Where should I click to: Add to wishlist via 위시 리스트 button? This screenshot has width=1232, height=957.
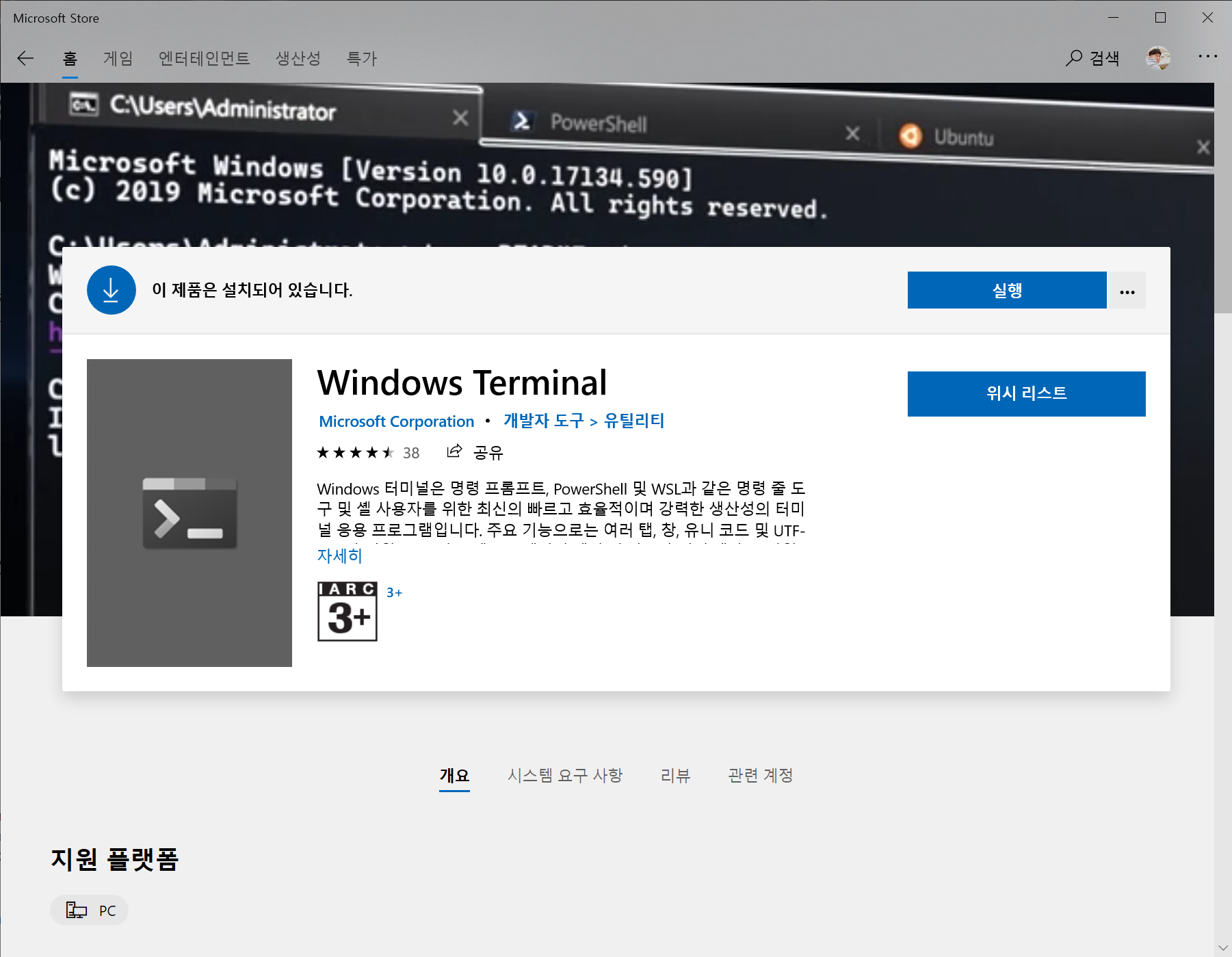coord(1025,393)
